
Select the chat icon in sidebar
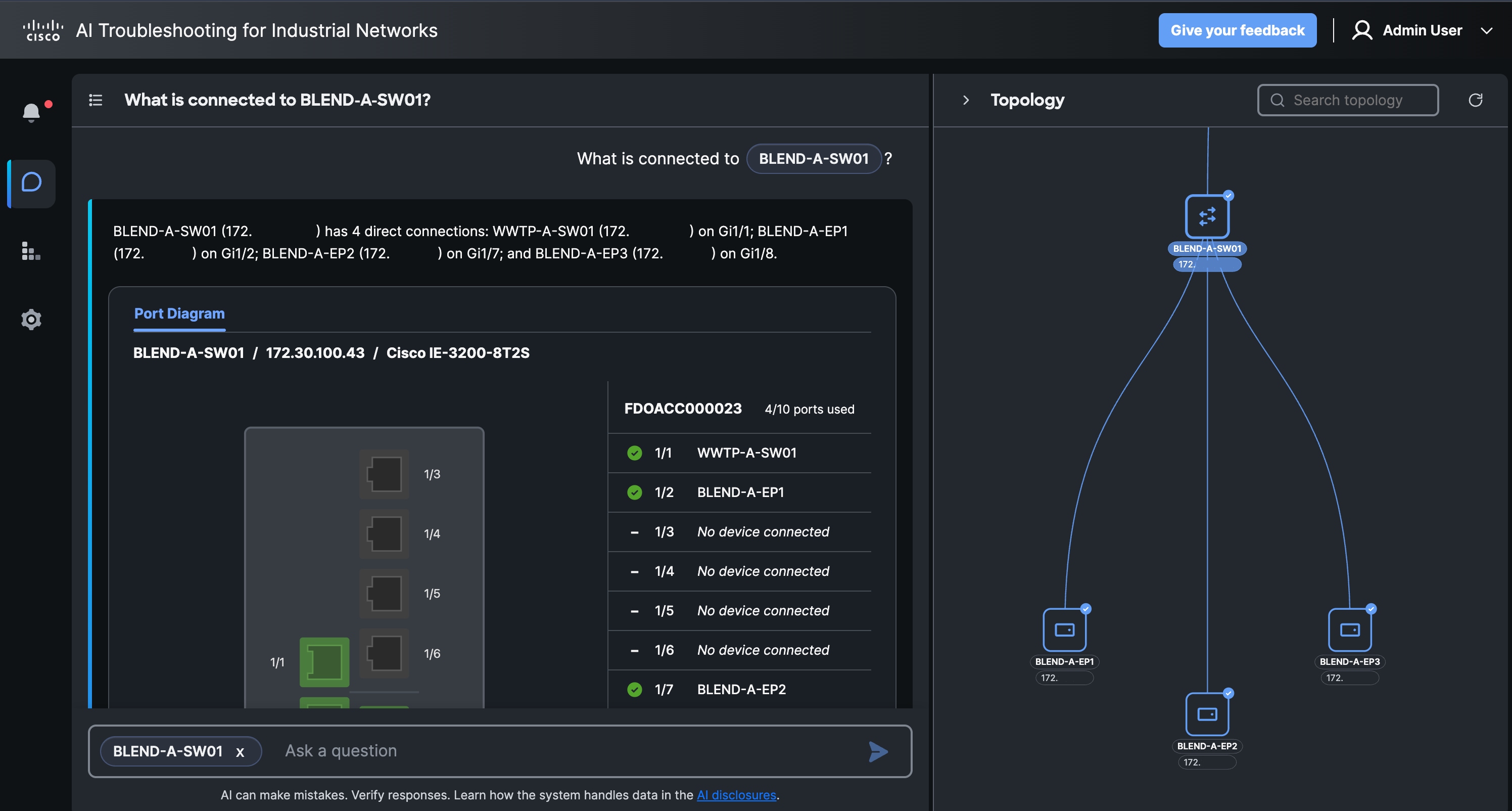coord(32,183)
